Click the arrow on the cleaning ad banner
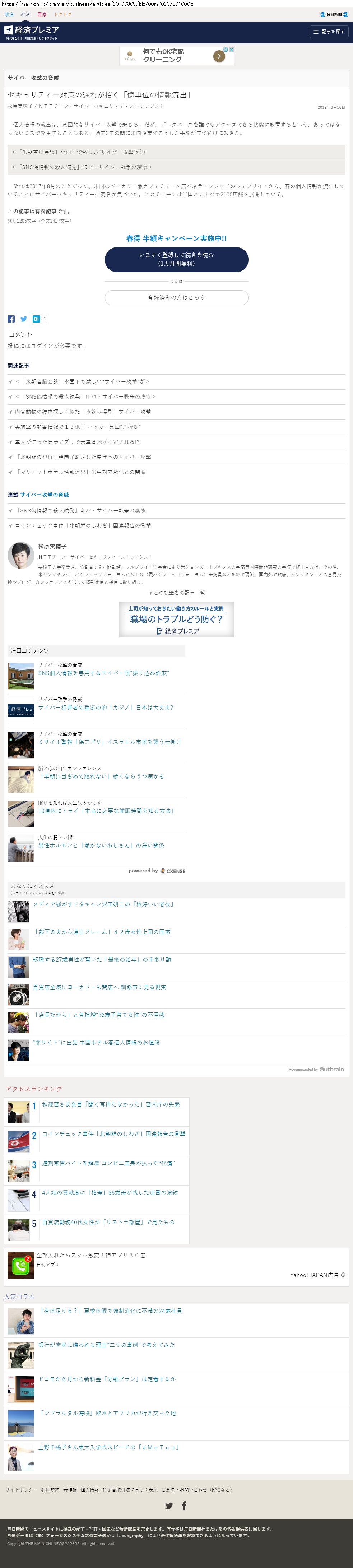Screen dimensions: 353x1568 click(x=218, y=56)
